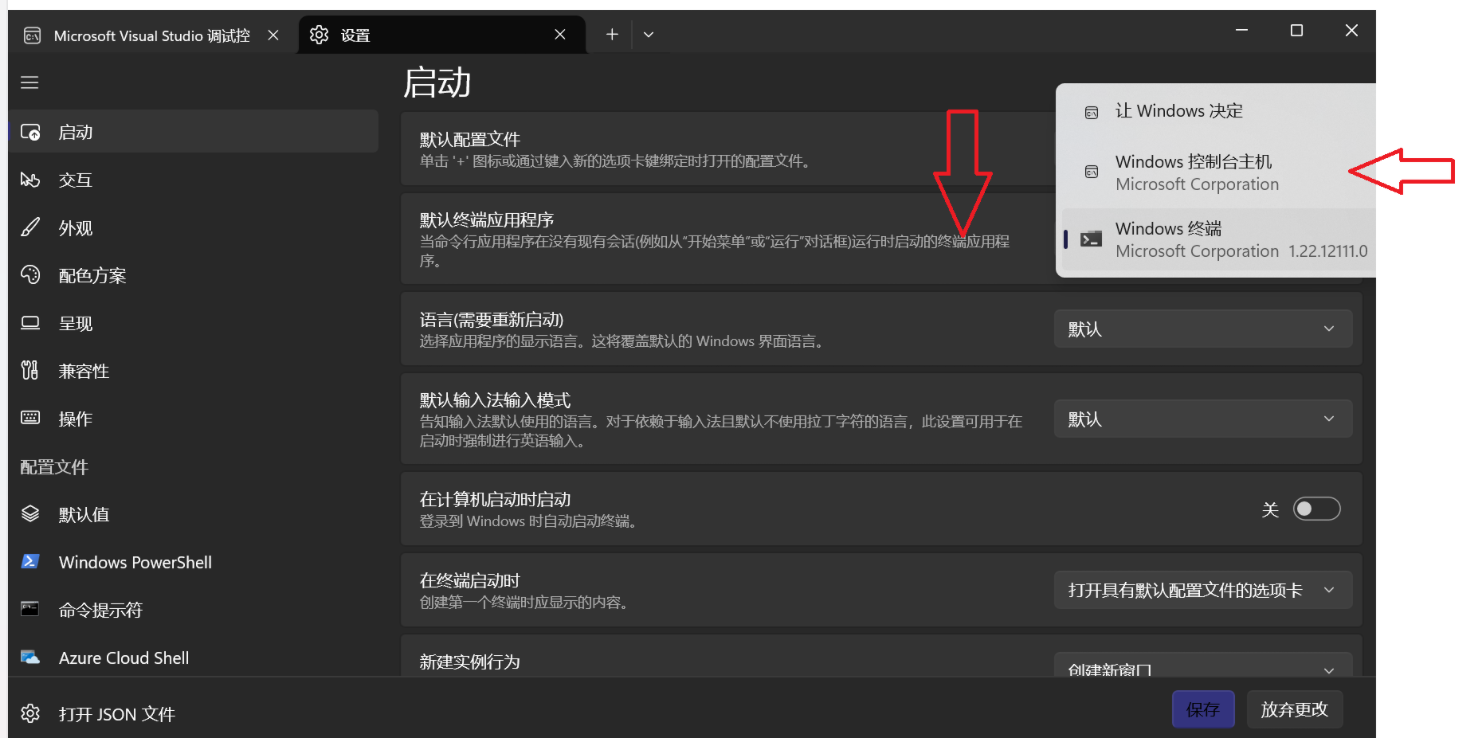Click the 默认值 layers icon in sidebar
The image size is (1461, 738).
[x=30, y=514]
